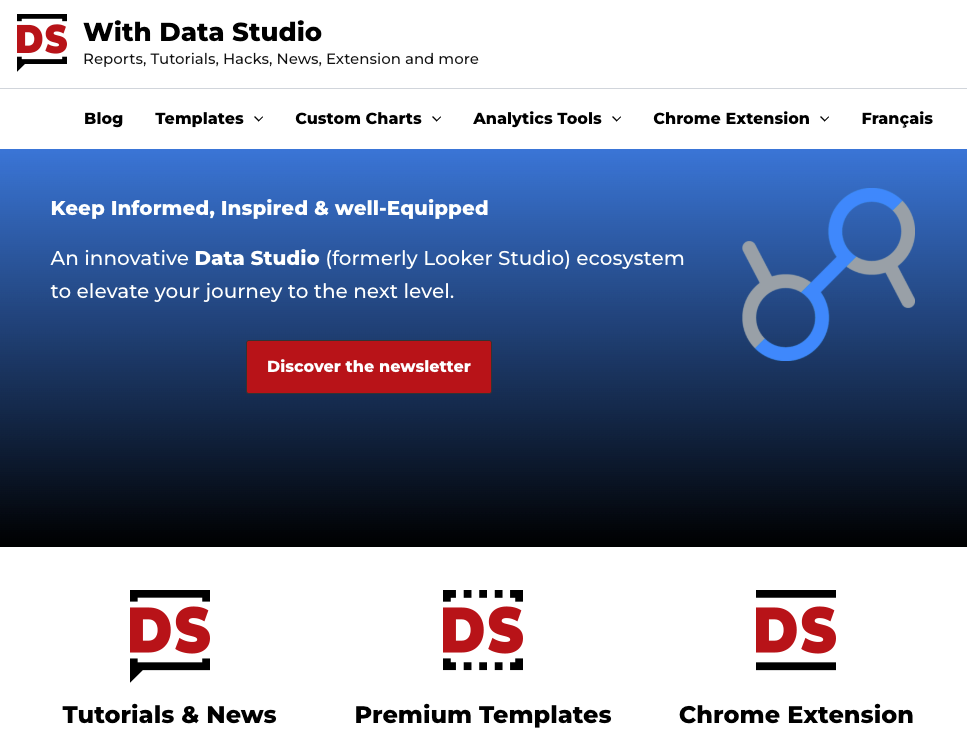967x736 pixels.
Task: Open the Custom Charts menu item
Action: [358, 118]
